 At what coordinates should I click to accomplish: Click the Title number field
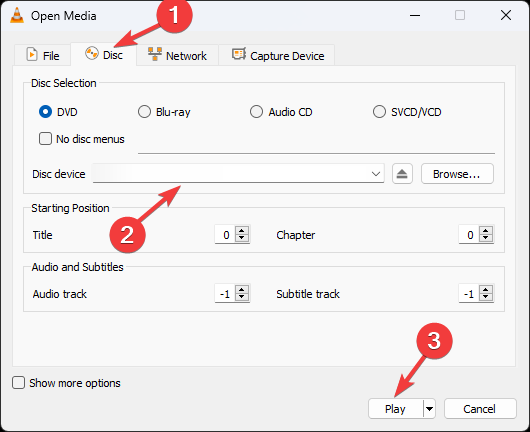point(225,235)
